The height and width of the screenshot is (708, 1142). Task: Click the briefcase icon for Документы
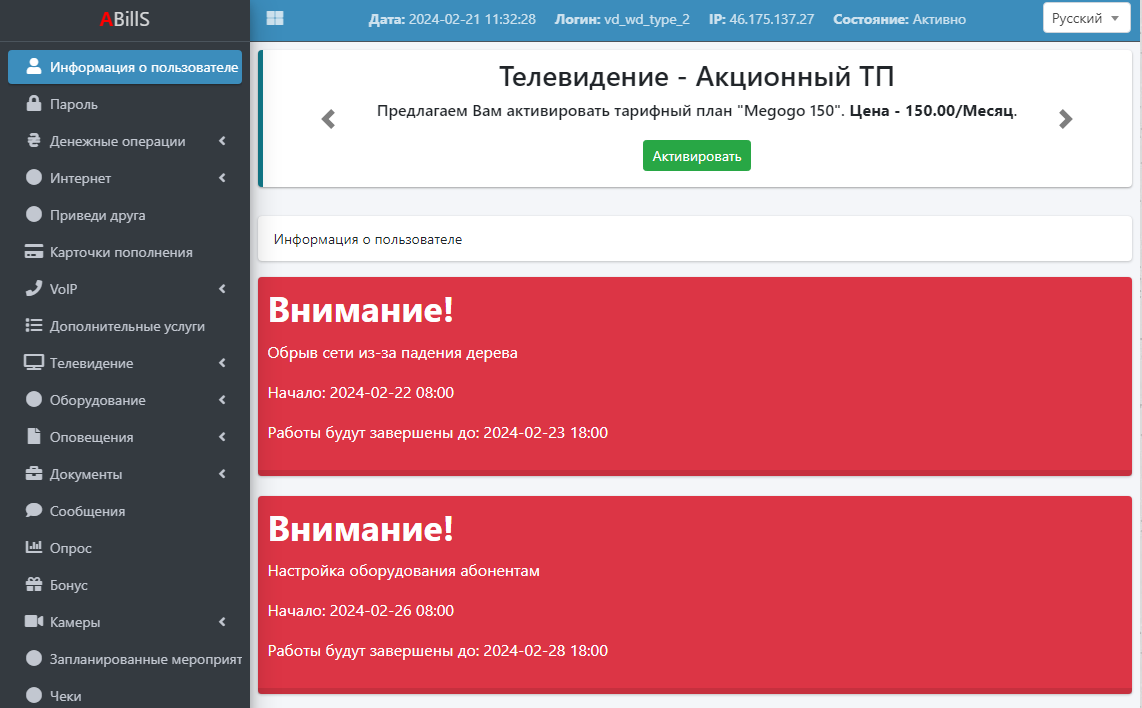tap(34, 474)
